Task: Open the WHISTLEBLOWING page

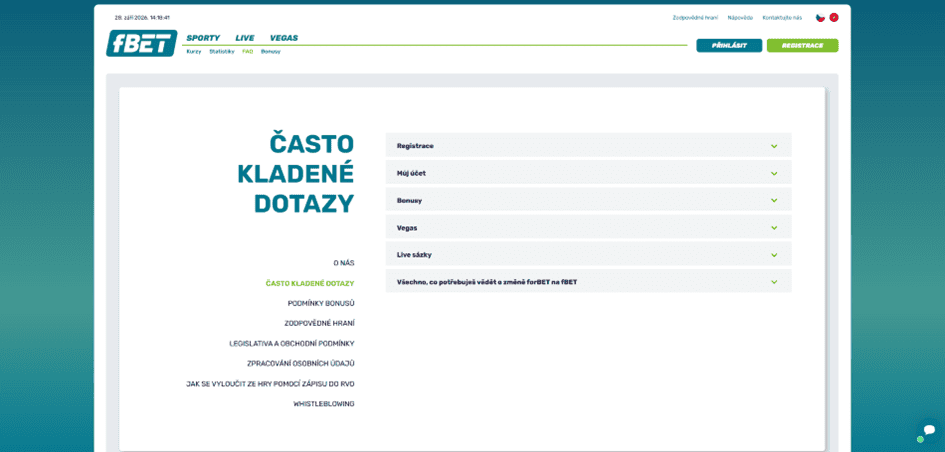Action: pos(324,404)
